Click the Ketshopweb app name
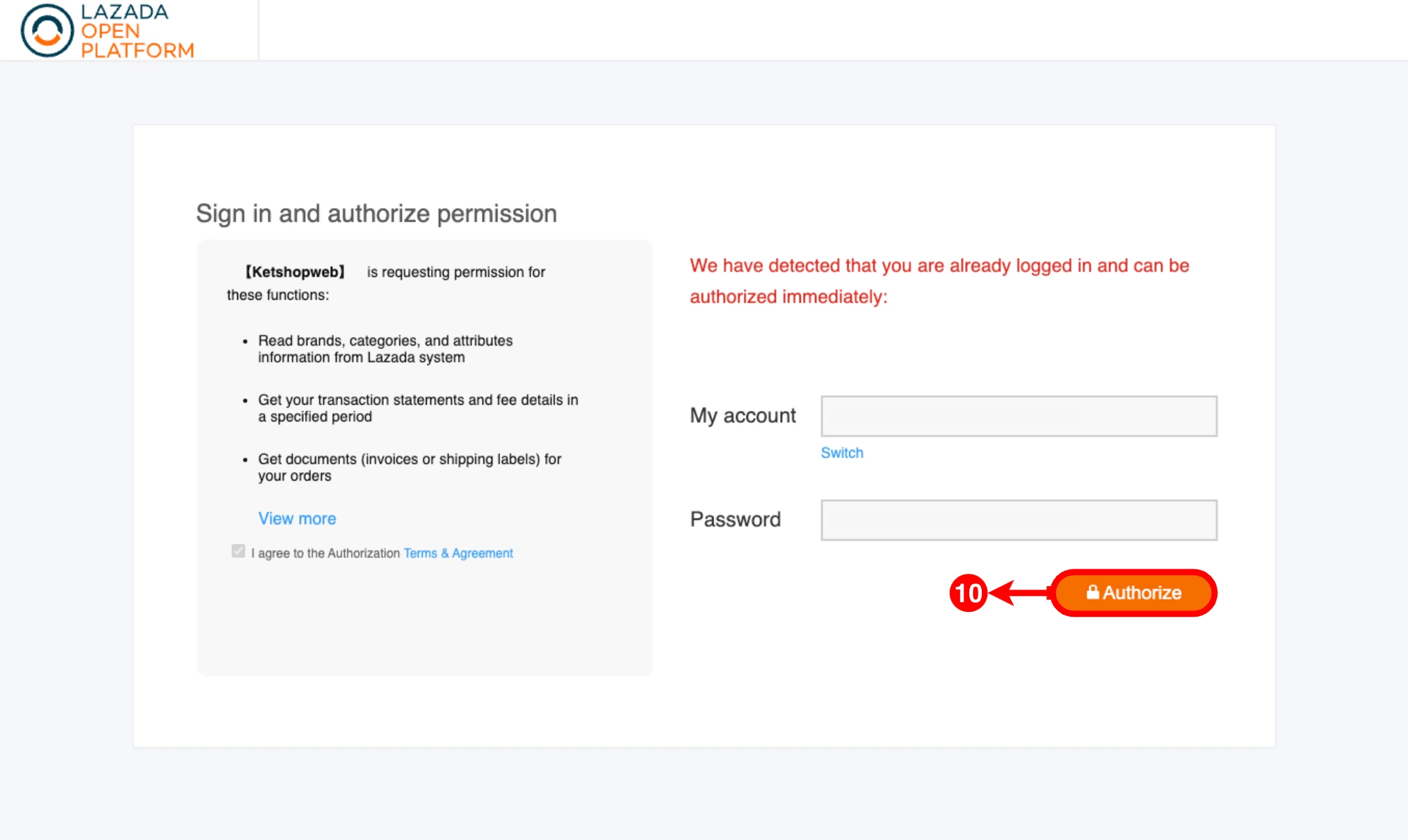Image resolution: width=1408 pixels, height=840 pixels. point(295,272)
